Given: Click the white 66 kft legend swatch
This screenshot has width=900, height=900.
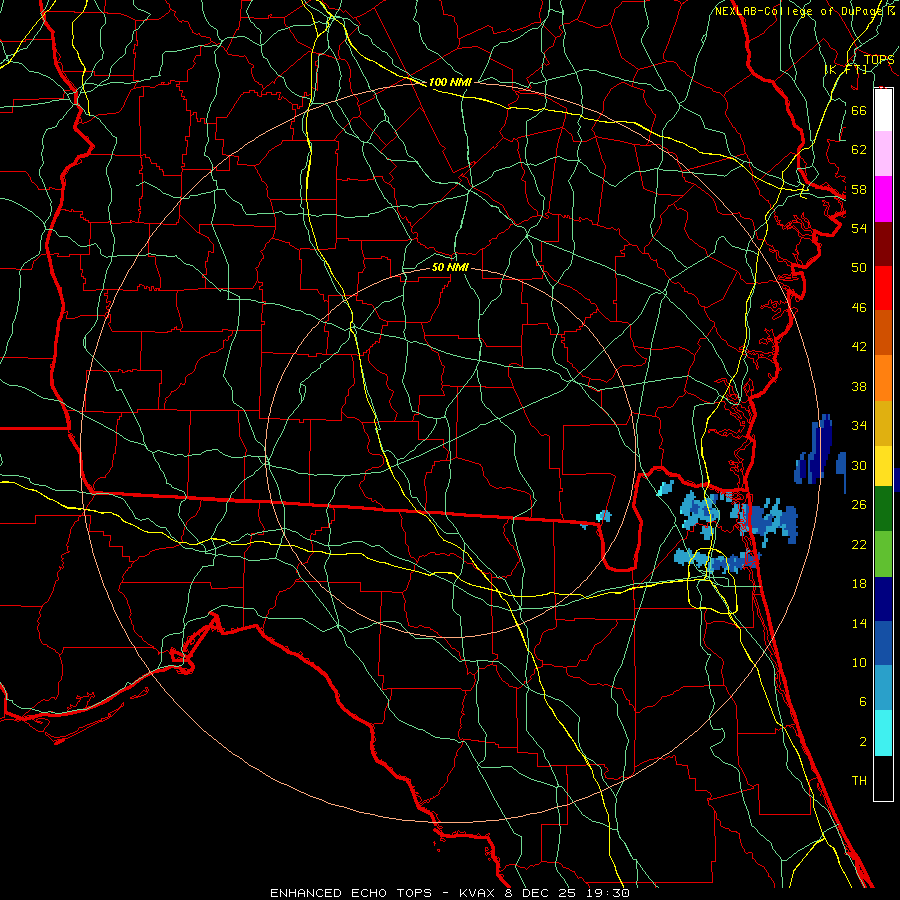Looking at the screenshot, I should [883, 110].
